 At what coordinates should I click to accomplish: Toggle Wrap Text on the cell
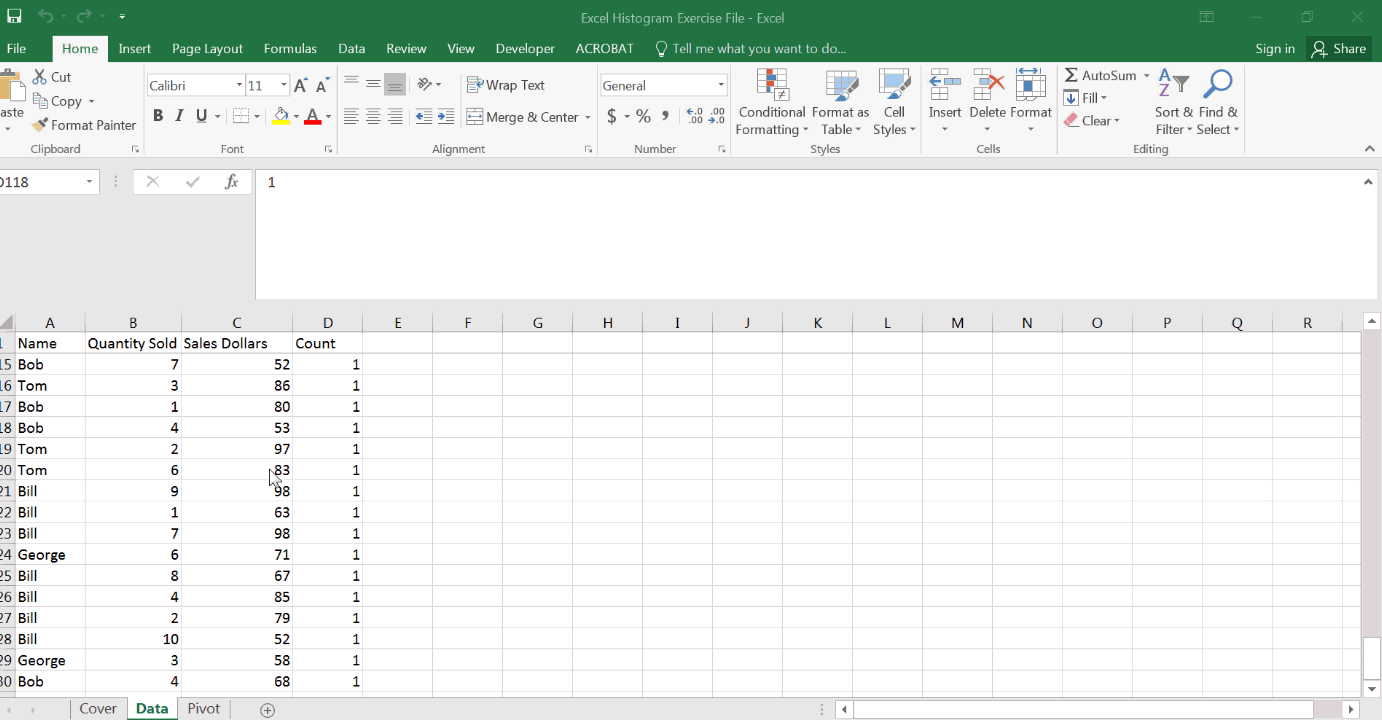506,86
